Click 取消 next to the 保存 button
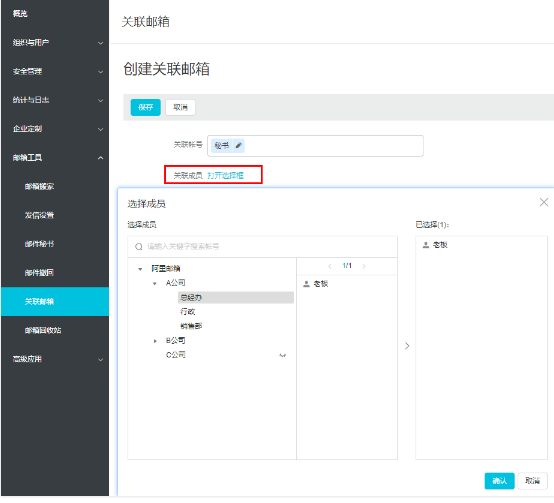The image size is (554, 503). 180,107
